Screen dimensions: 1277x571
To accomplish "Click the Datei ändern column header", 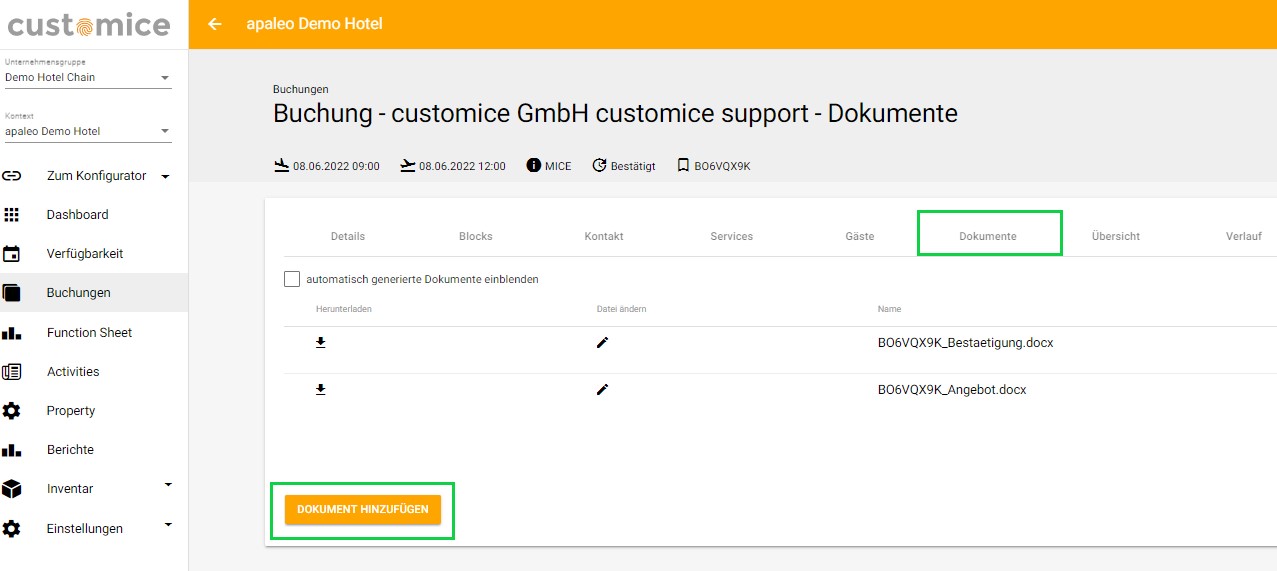I will click(x=622, y=309).
